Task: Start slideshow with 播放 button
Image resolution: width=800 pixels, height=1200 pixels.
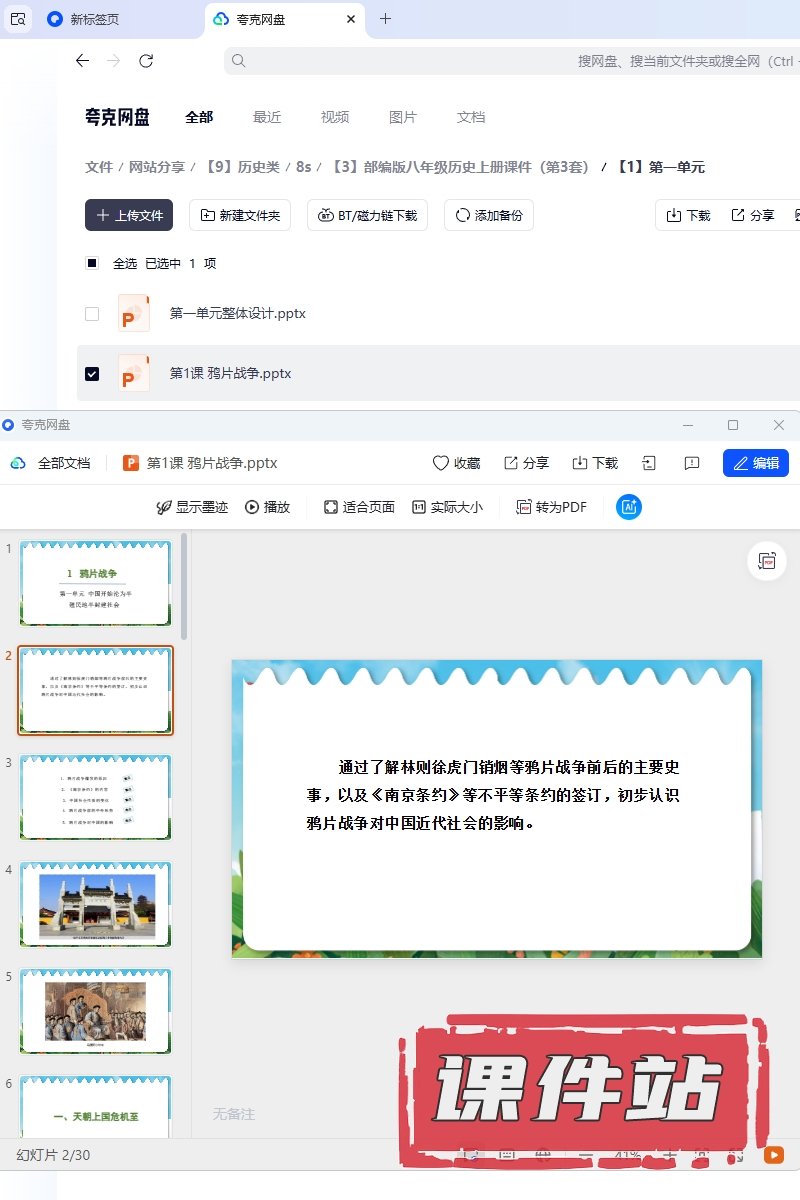Action: [x=267, y=507]
